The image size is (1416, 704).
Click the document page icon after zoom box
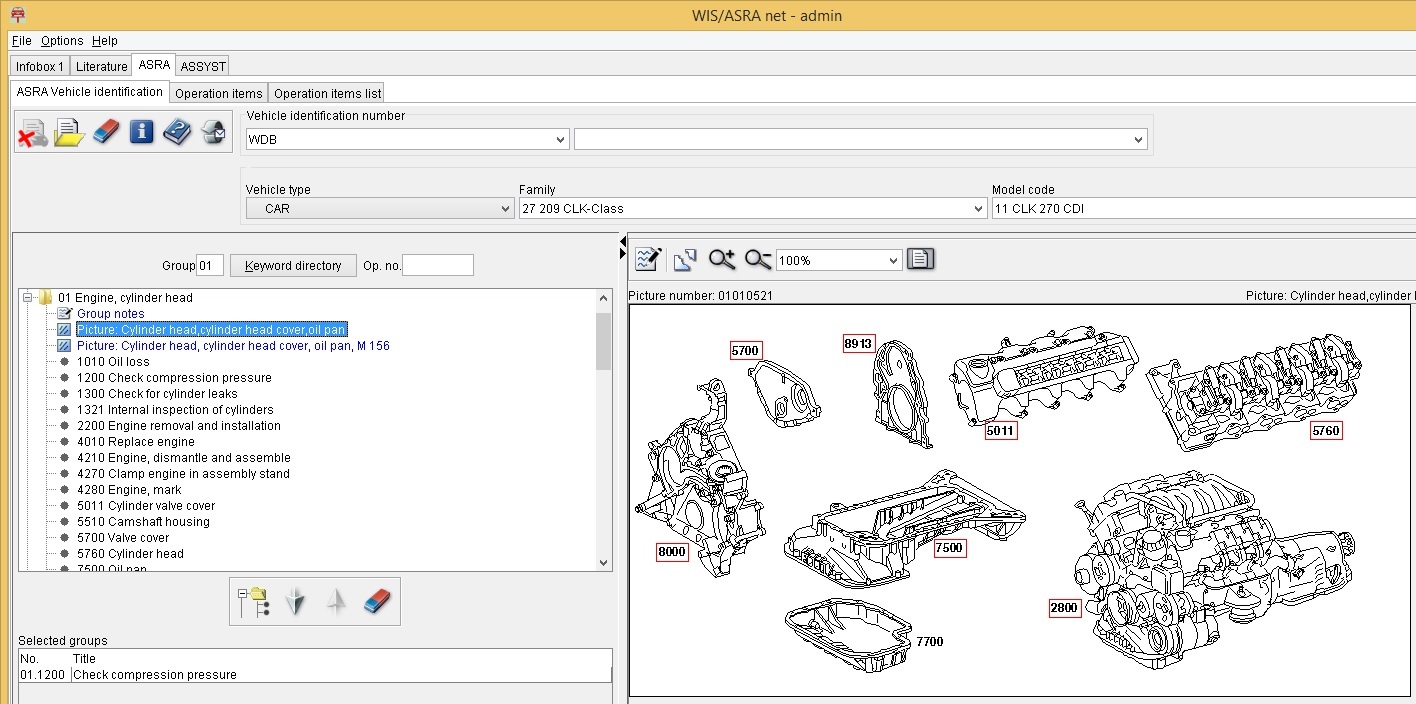[920, 260]
